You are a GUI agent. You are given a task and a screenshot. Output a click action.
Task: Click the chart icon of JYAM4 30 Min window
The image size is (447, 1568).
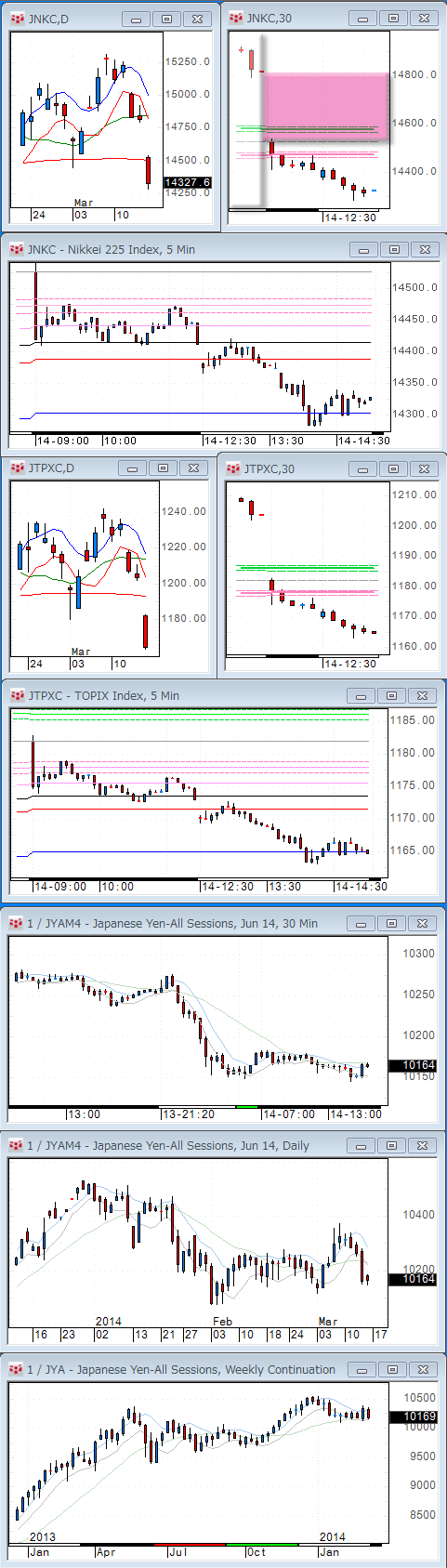tap(17, 923)
